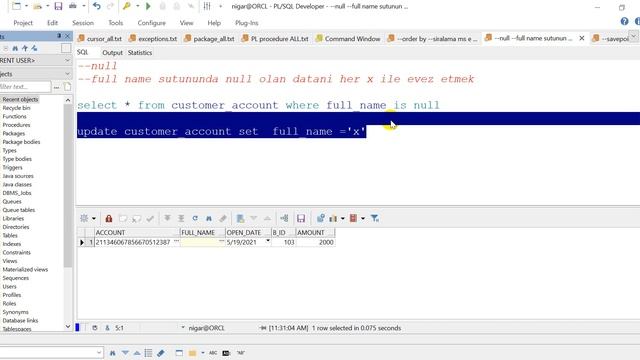Screen dimensions: 640x360
Task: Switch to the Statistics tab
Action: [140, 53]
